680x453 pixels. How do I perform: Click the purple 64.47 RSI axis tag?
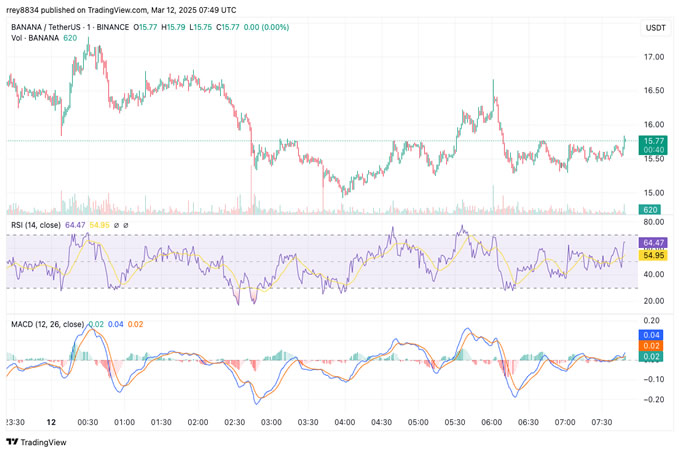click(x=654, y=242)
